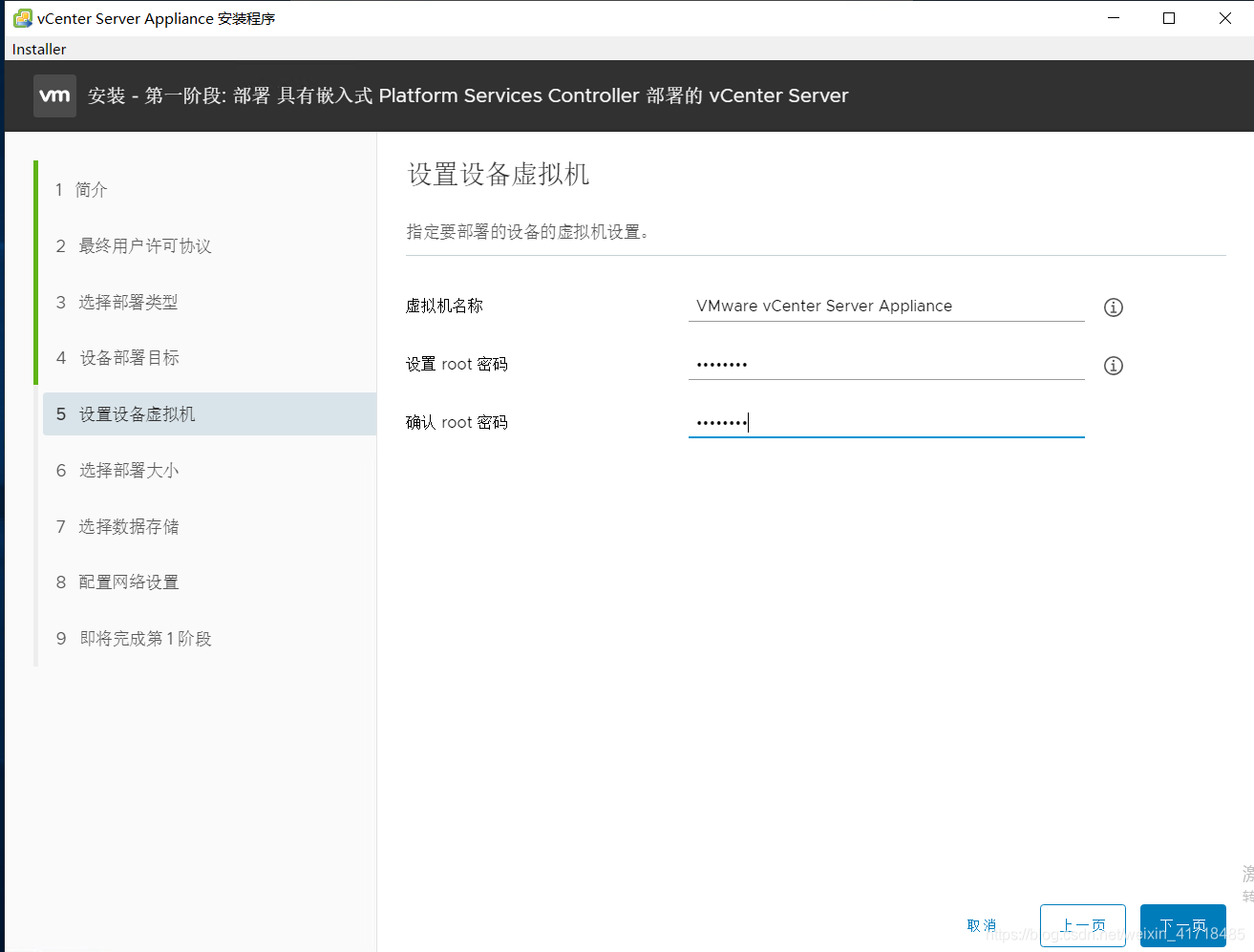Click the 指定要部署的设备的虚拟机设置 description text

coord(527,231)
